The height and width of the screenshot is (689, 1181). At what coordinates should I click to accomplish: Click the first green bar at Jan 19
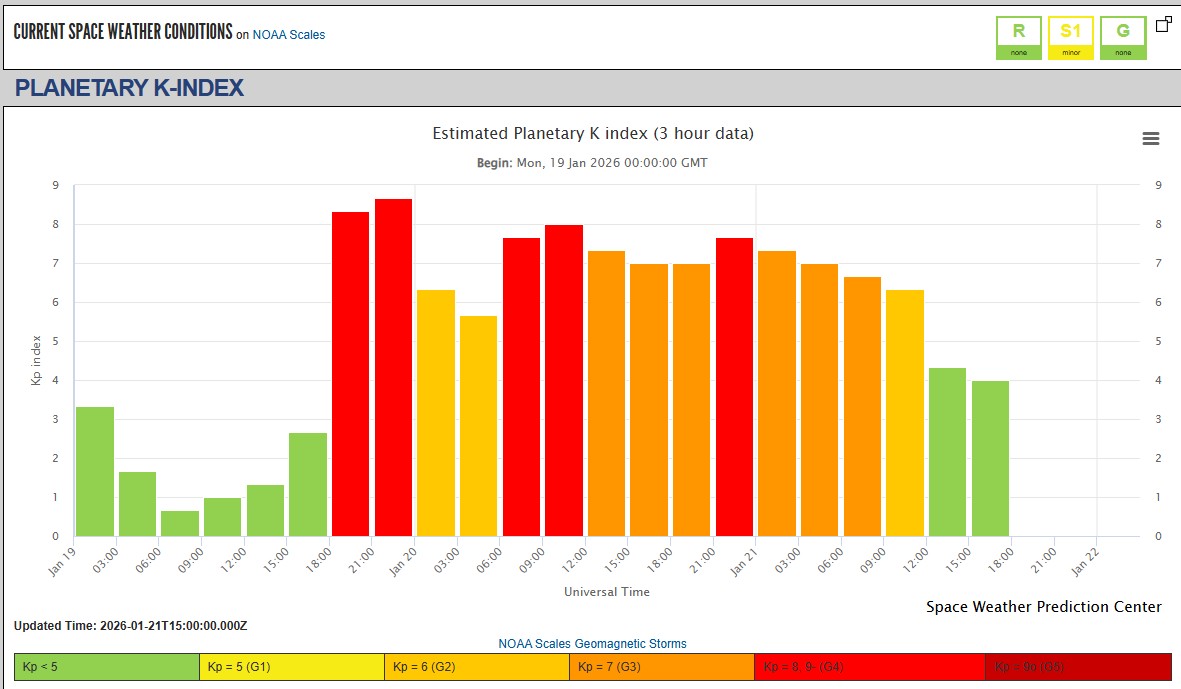pyautogui.click(x=95, y=472)
